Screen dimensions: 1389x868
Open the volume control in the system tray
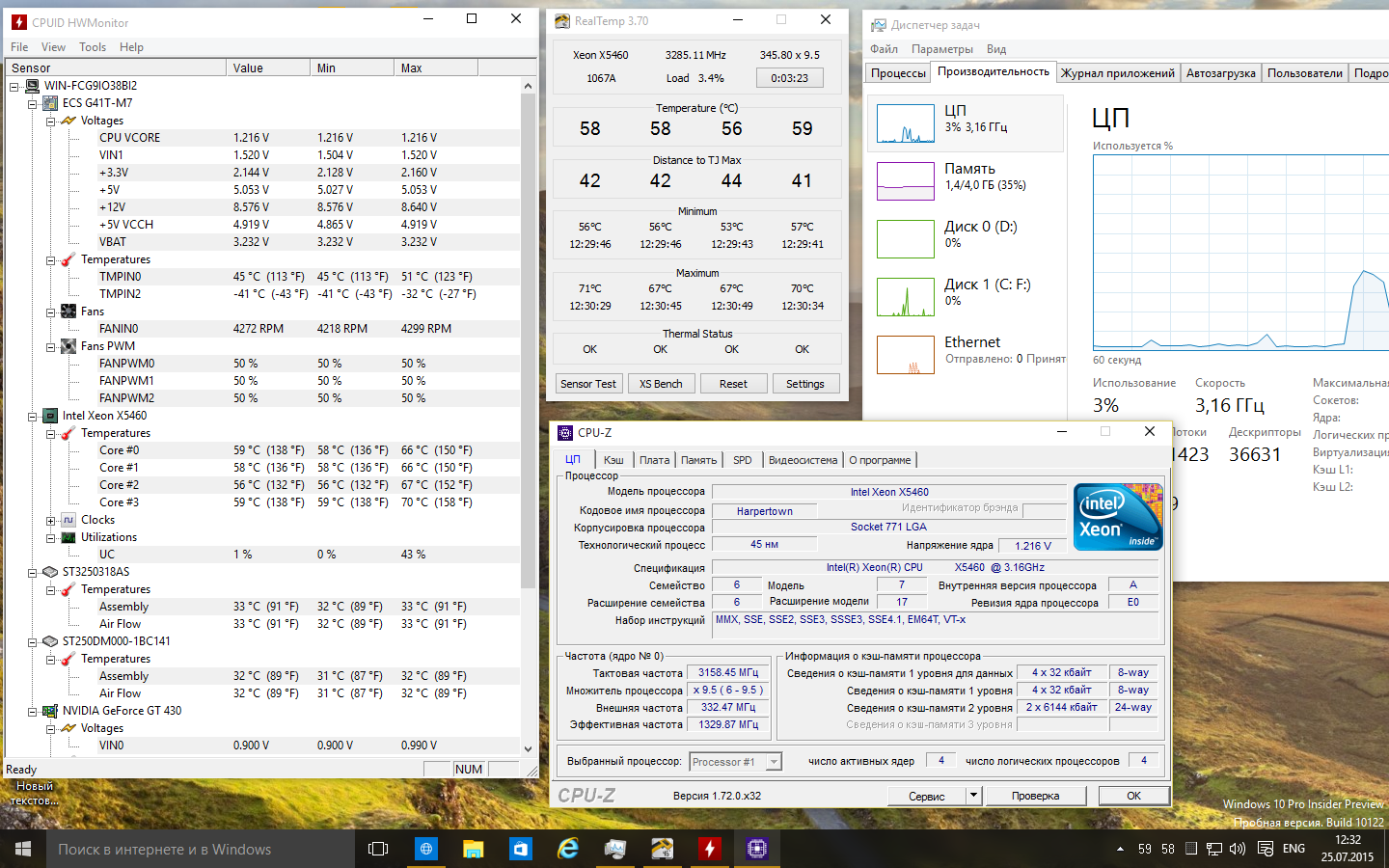(x=1238, y=849)
